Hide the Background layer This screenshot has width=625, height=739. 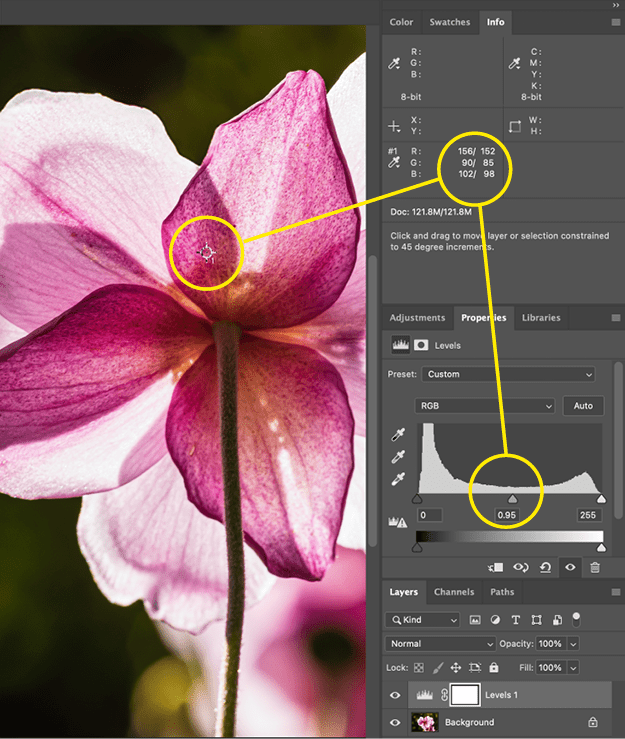(395, 722)
